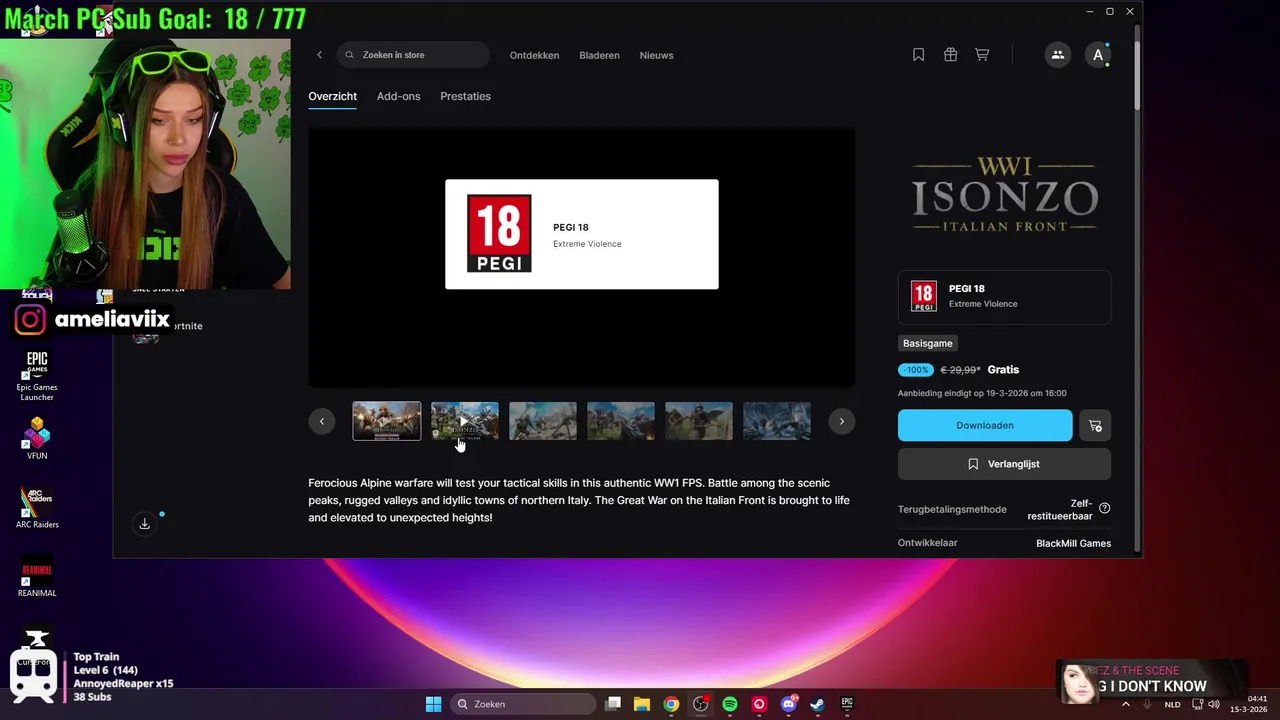Open REANIMAL desktop shortcut
This screenshot has height=720, width=1280.
pos(37,577)
